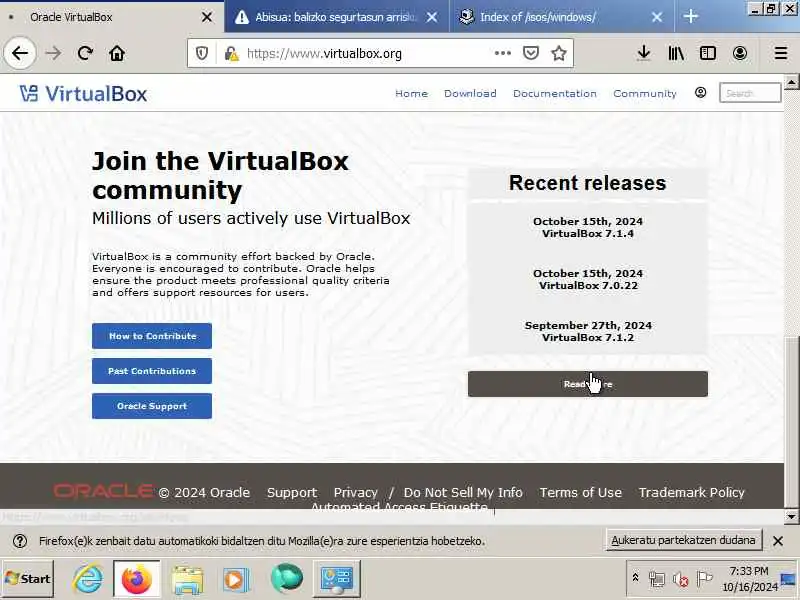Open a new browser tab
This screenshot has height=600, width=800.
point(690,17)
